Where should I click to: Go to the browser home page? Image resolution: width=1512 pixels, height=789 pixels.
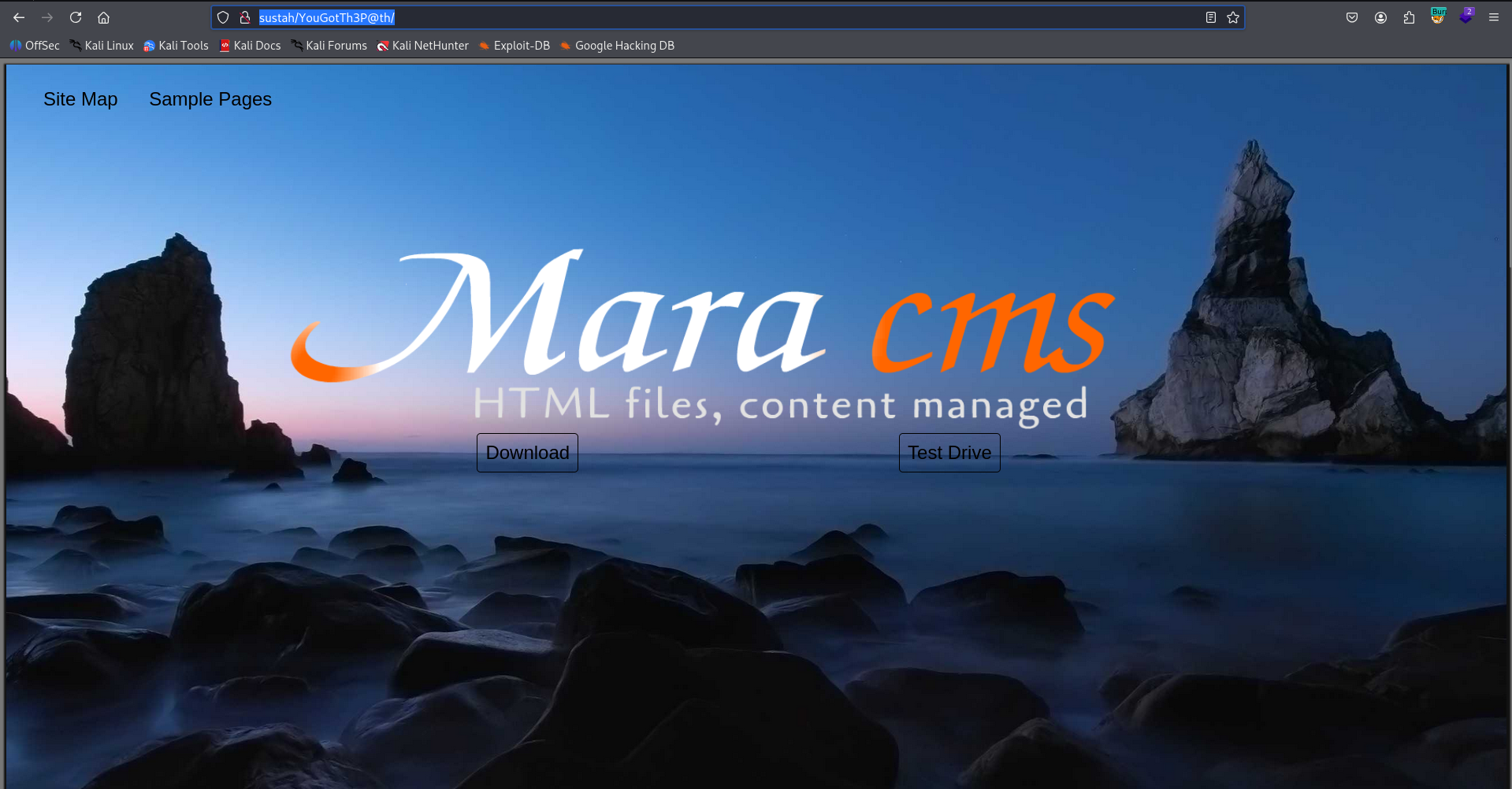pos(103,17)
